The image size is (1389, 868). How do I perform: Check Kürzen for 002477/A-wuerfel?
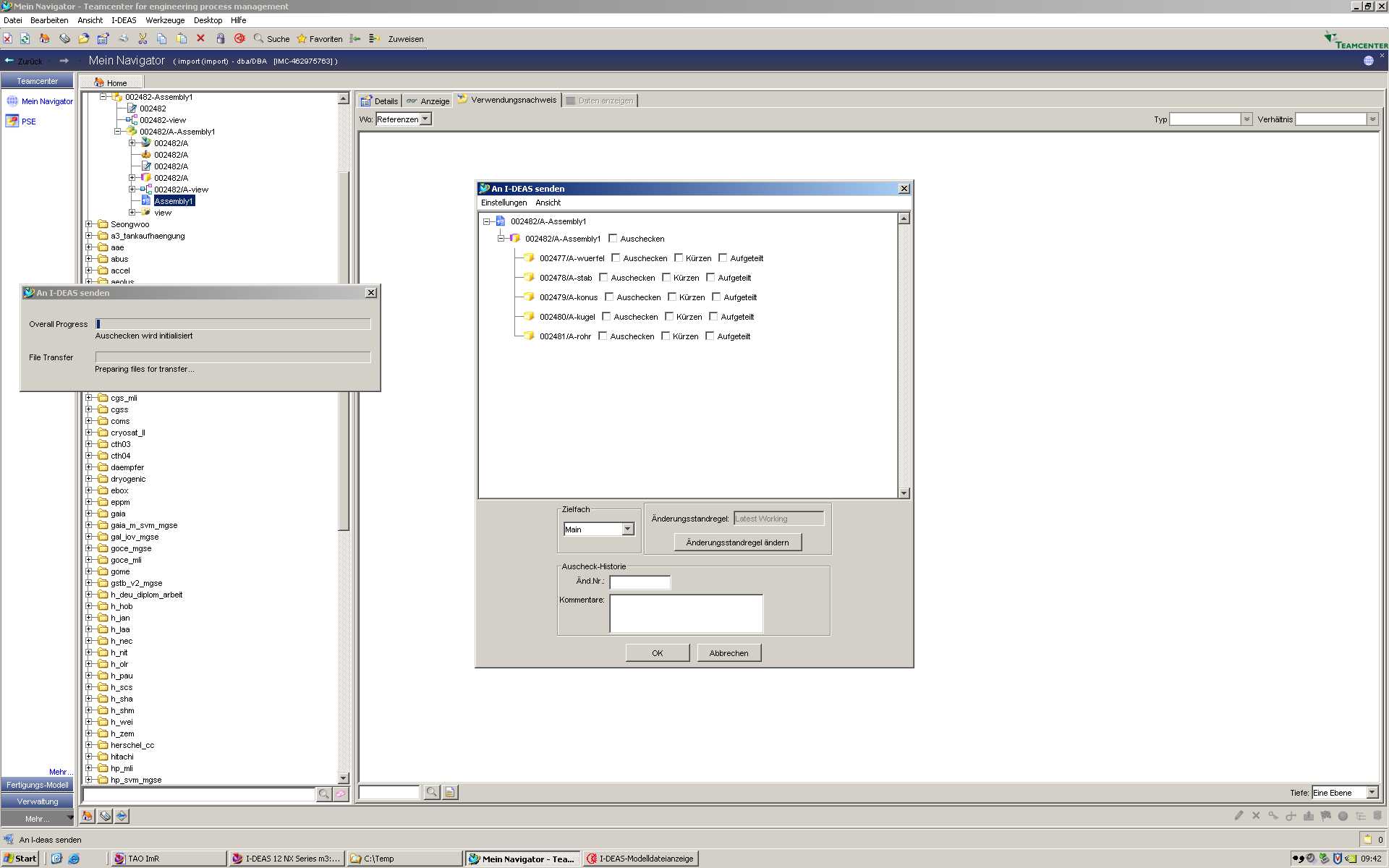[x=679, y=258]
